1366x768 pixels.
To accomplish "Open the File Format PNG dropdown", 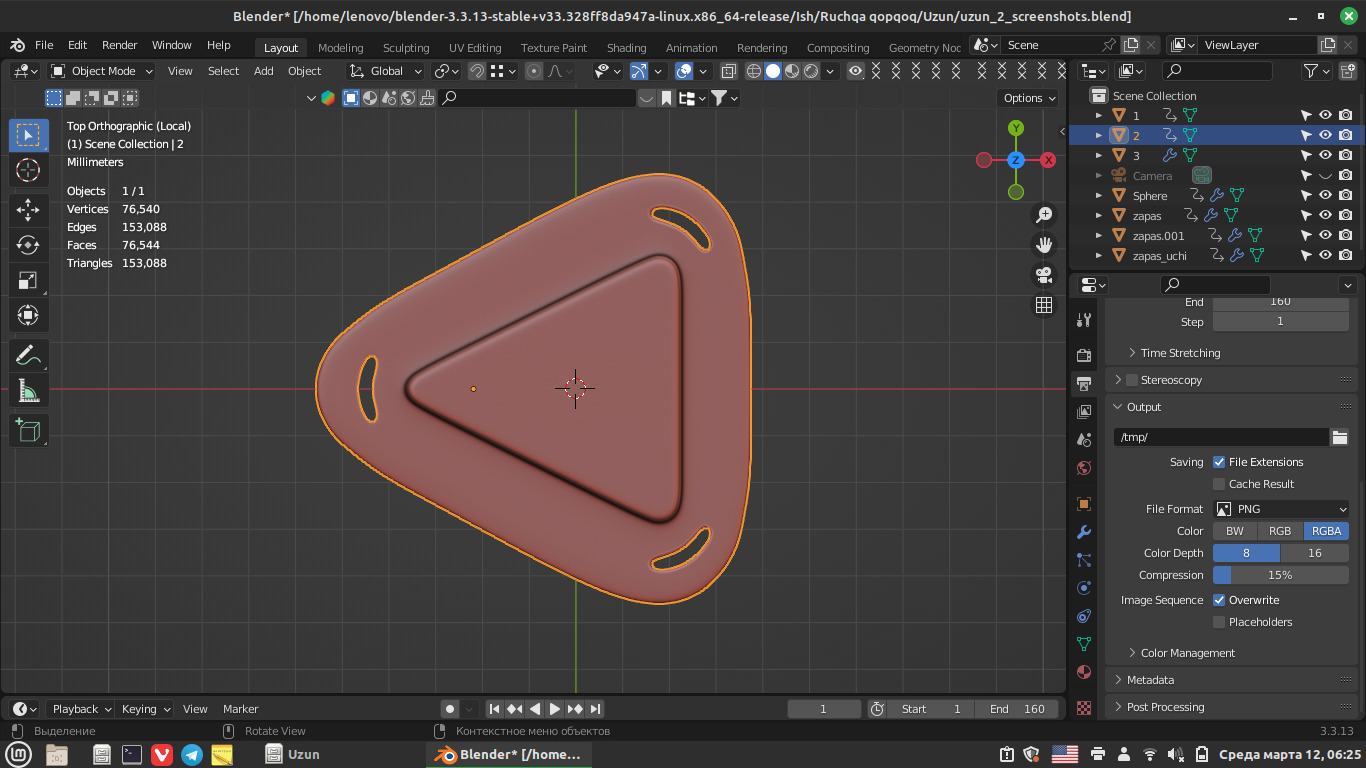I will [1281, 509].
